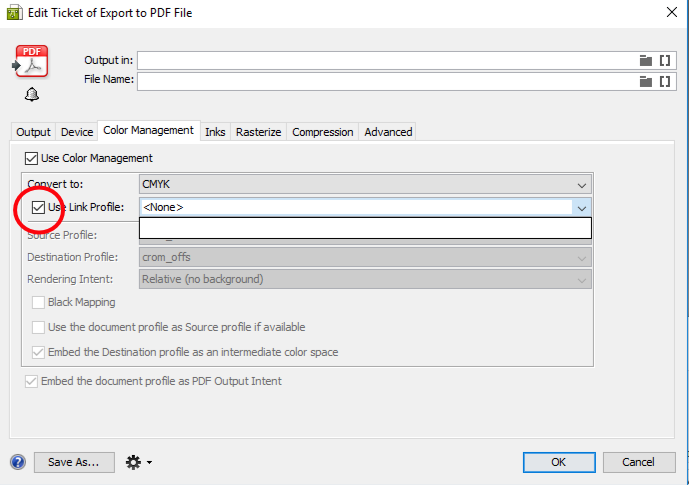Uncheck the Use Link Profile checkbox

click(x=39, y=207)
